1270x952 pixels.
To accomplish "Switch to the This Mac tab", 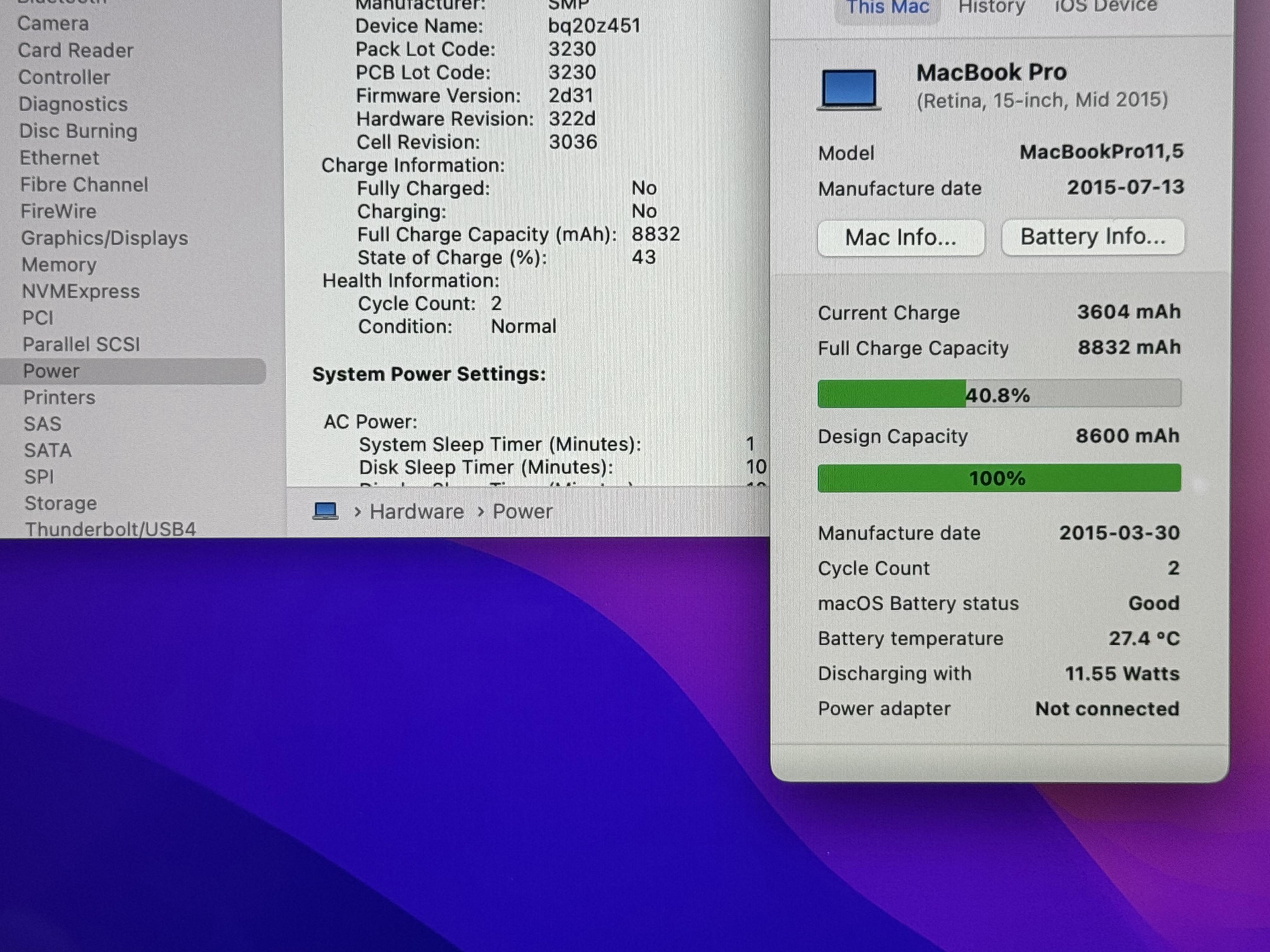I will click(887, 8).
